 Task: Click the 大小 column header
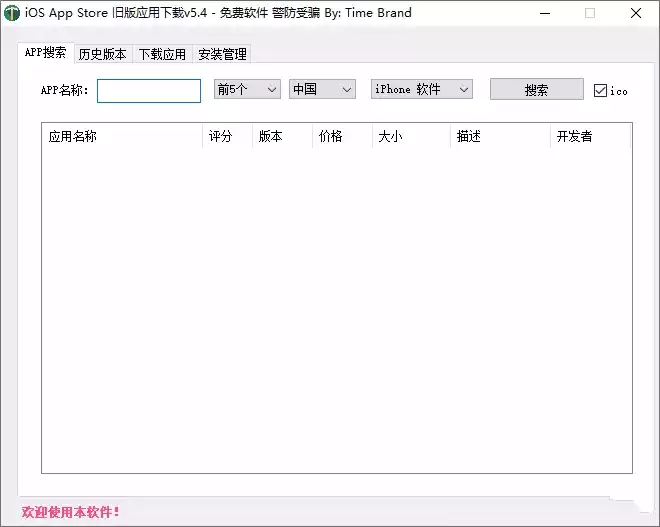coord(411,136)
